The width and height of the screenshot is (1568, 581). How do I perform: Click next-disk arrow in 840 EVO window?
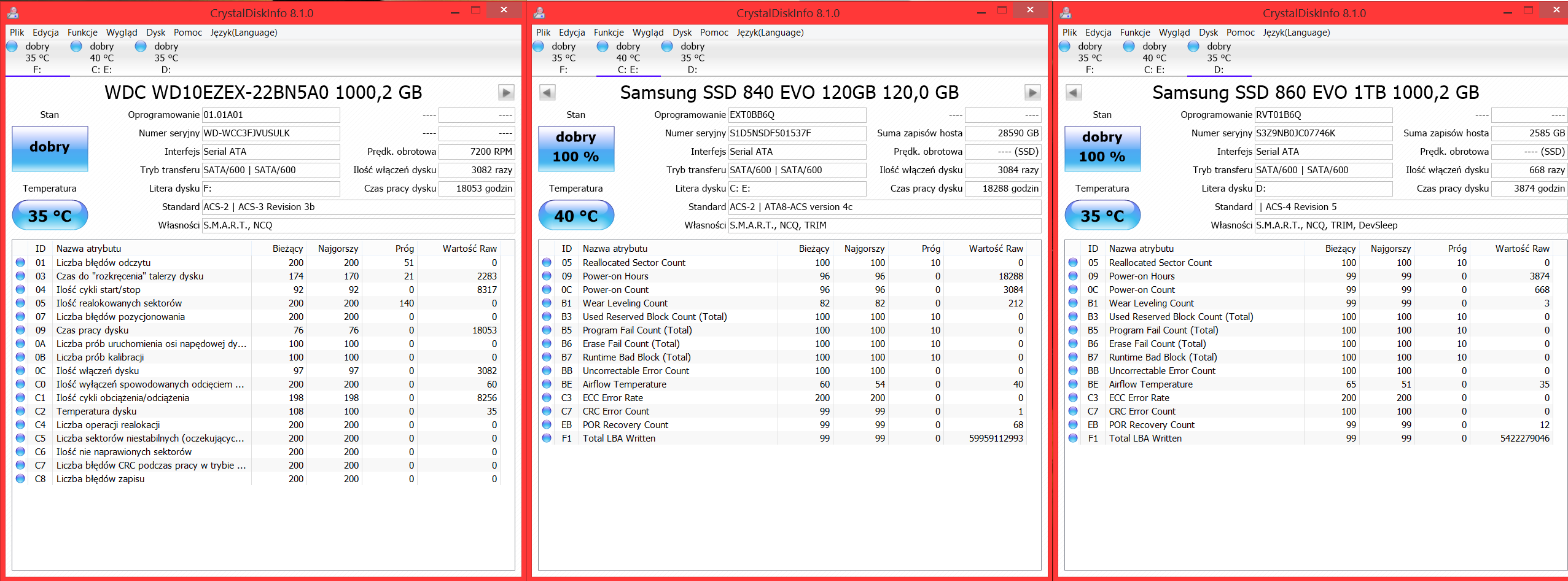[x=1032, y=93]
